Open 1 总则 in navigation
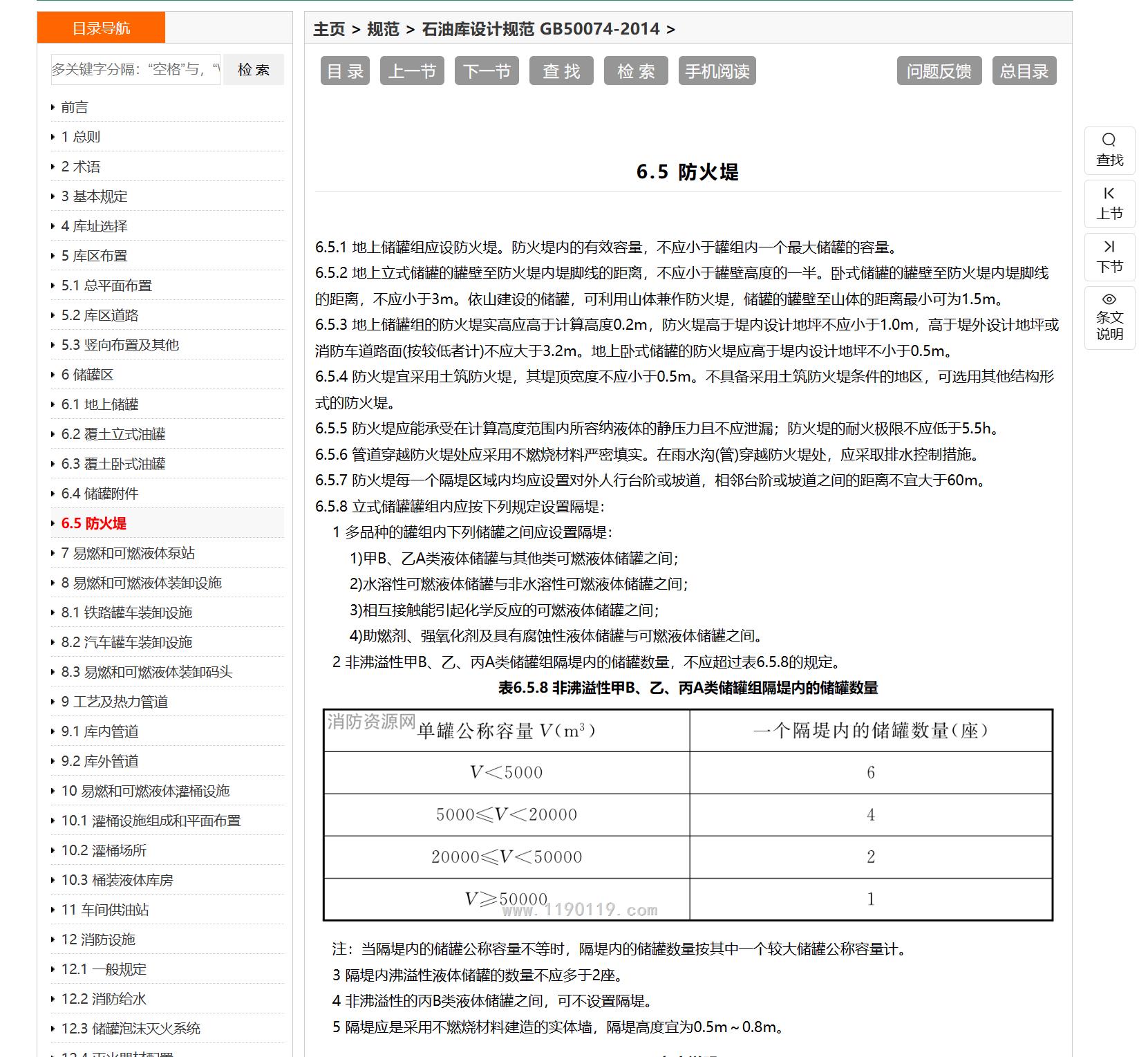 tap(80, 137)
